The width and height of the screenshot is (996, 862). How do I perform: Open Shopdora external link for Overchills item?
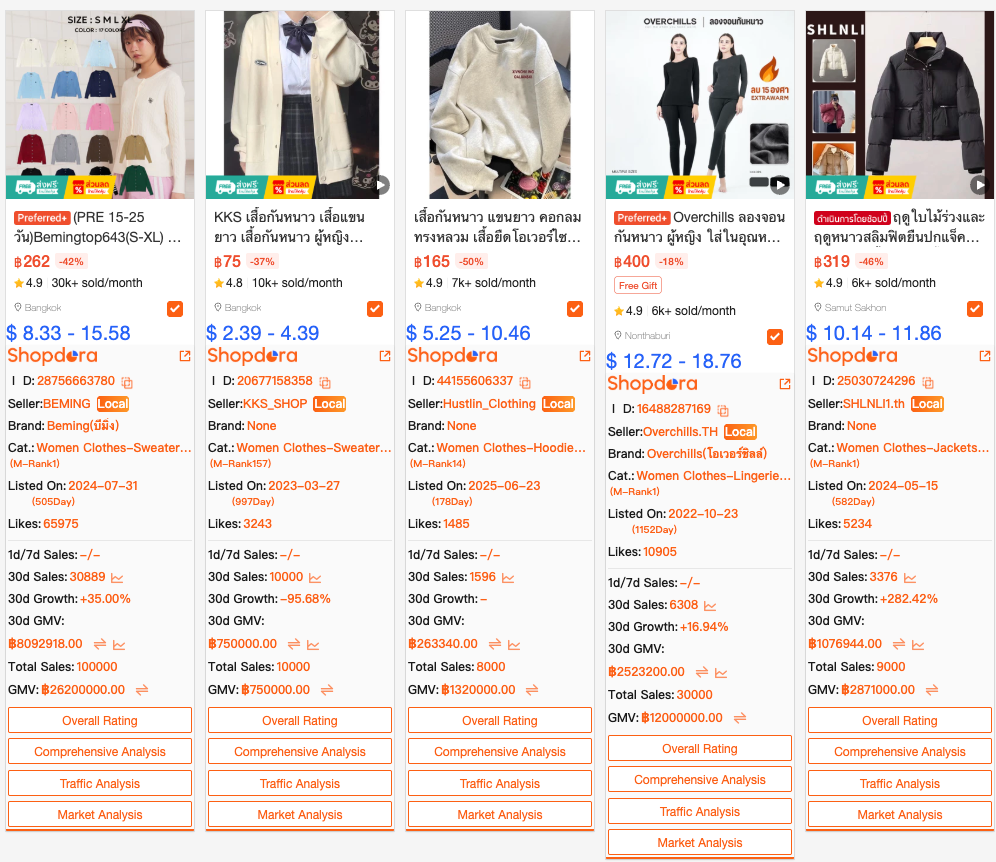click(x=784, y=384)
